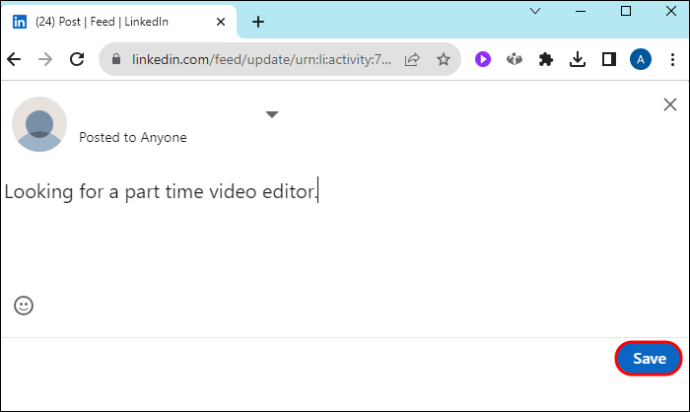
Task: Open the Chrome three-dot menu
Action: coord(672,59)
